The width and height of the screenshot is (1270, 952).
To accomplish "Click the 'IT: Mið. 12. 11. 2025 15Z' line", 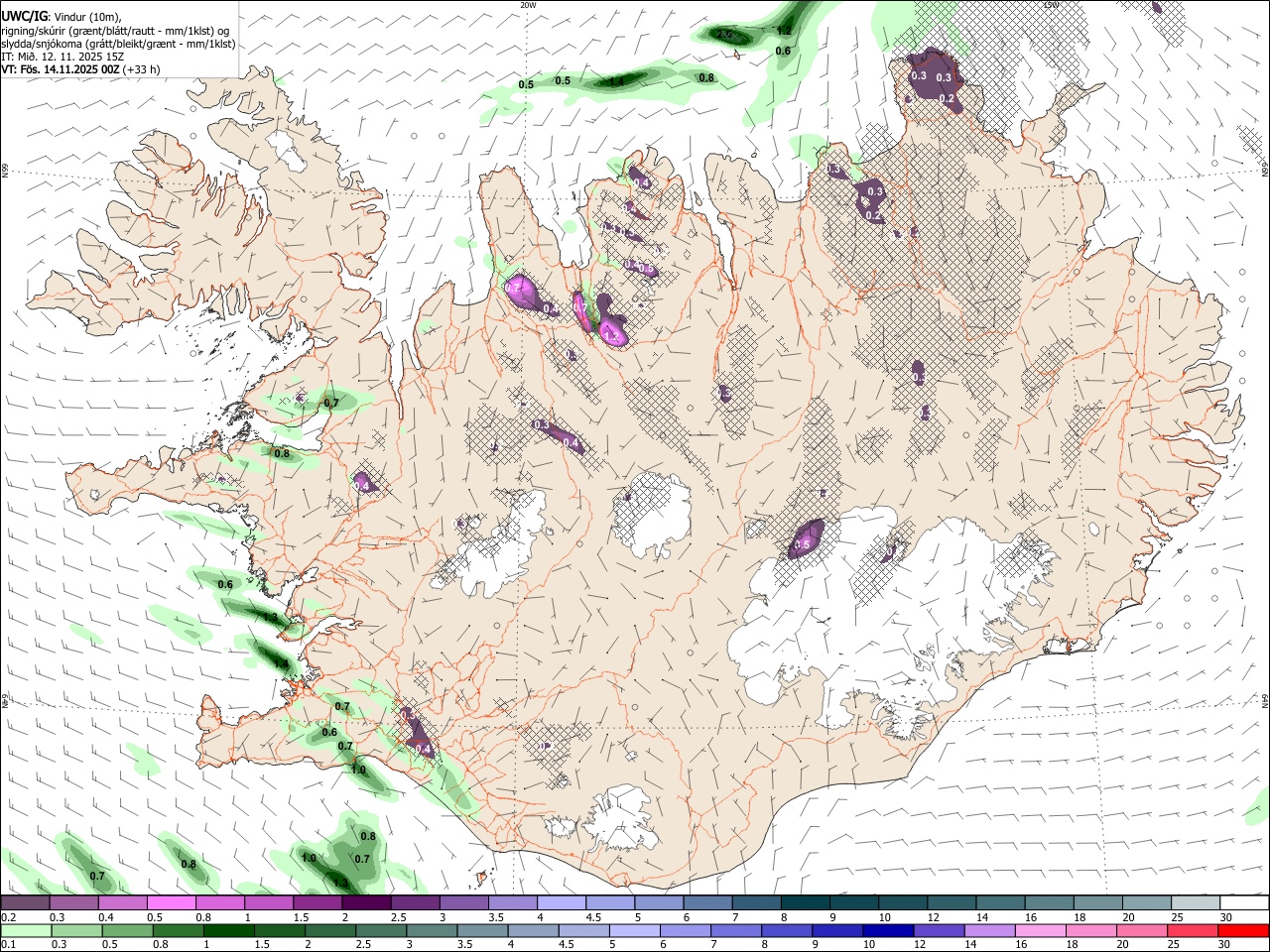I will click(x=63, y=57).
